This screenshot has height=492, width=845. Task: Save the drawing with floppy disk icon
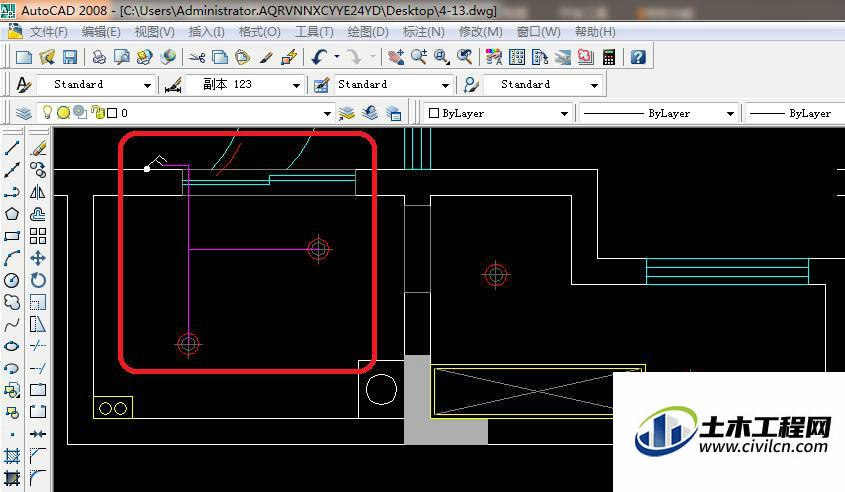point(70,57)
